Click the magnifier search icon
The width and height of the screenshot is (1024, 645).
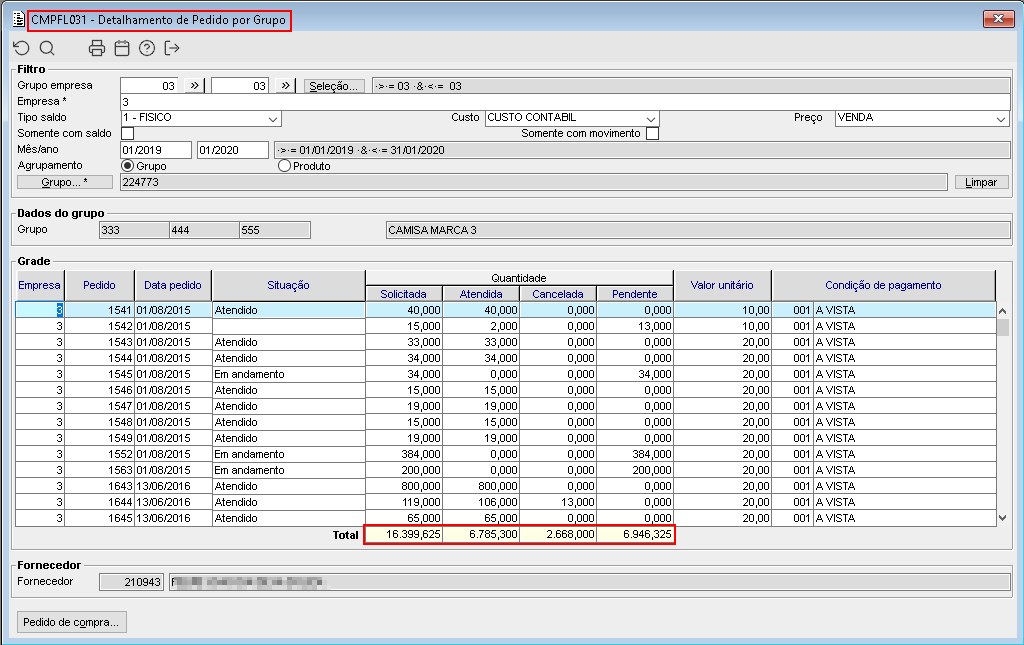[x=47, y=47]
